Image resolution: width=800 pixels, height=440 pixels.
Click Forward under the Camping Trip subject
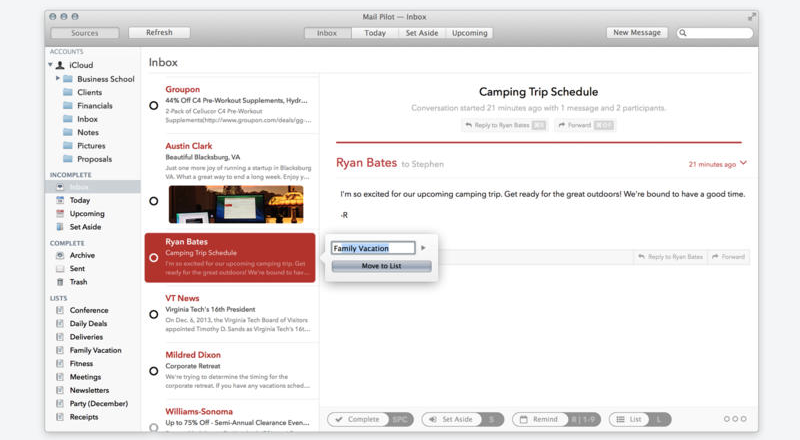click(x=585, y=125)
